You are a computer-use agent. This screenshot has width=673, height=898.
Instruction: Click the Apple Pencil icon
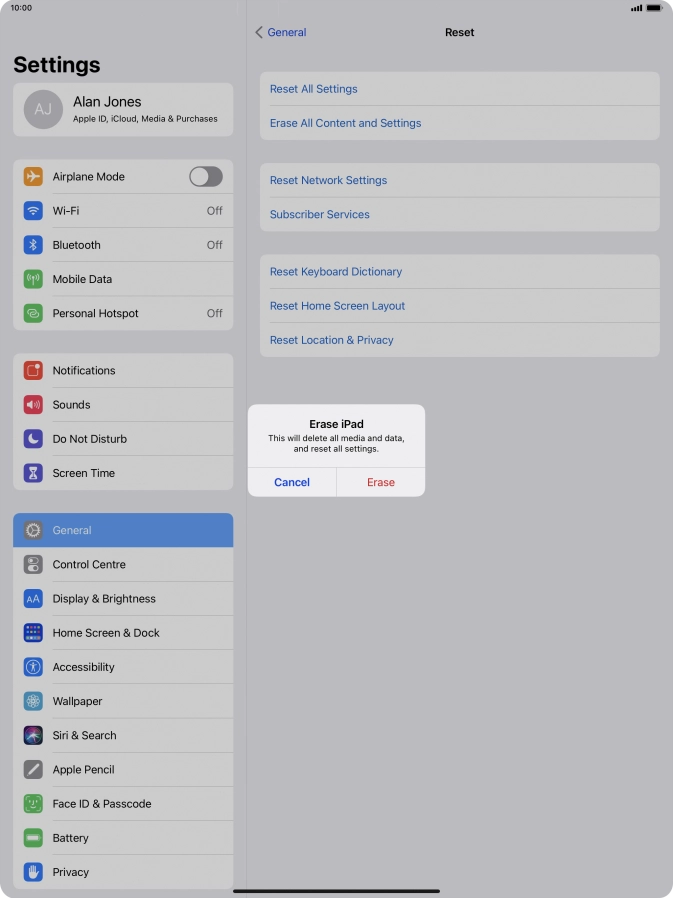tap(33, 770)
